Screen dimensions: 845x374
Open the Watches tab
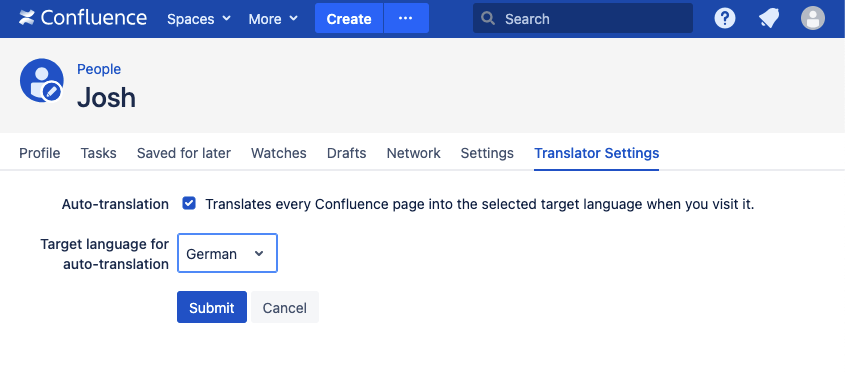pyautogui.click(x=279, y=153)
